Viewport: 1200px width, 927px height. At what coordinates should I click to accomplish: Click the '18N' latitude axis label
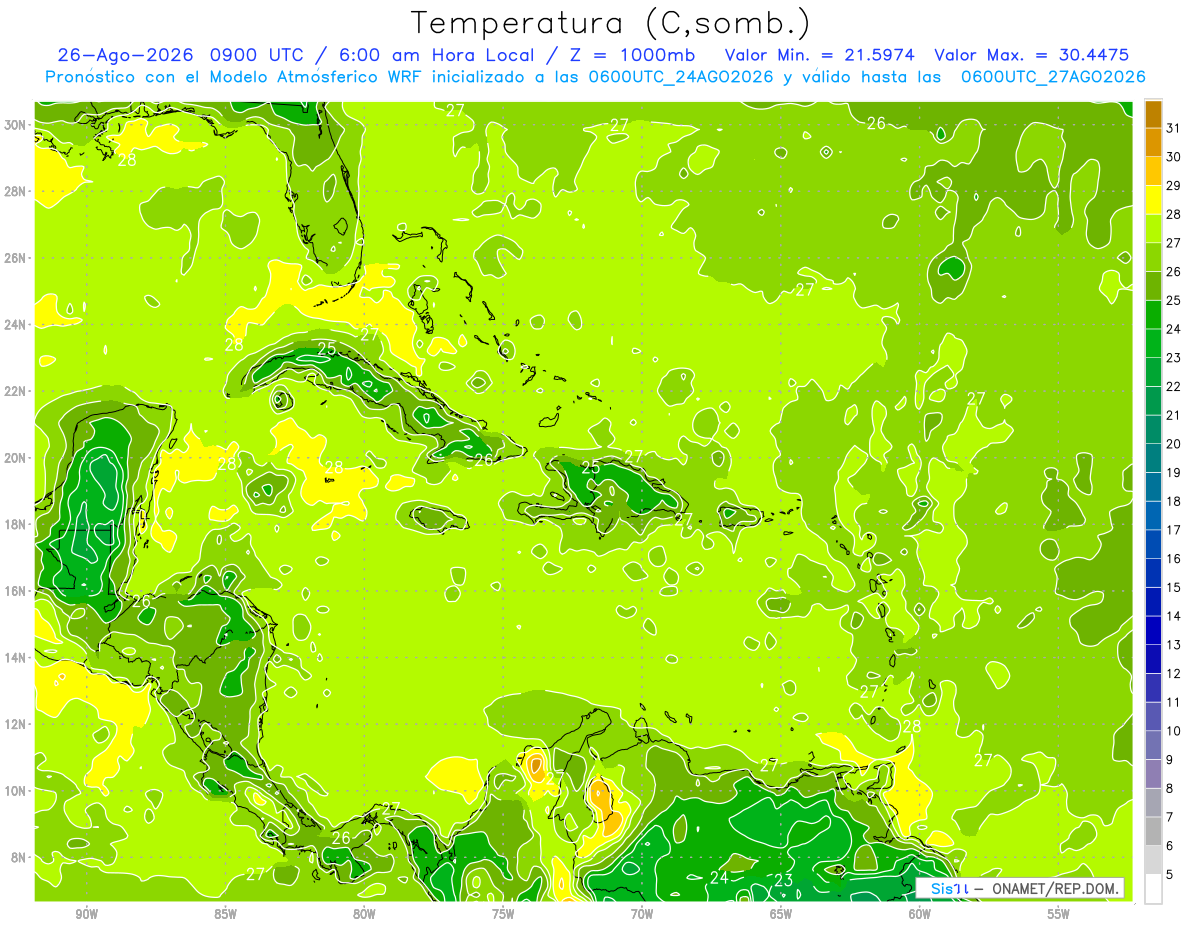pyautogui.click(x=17, y=524)
